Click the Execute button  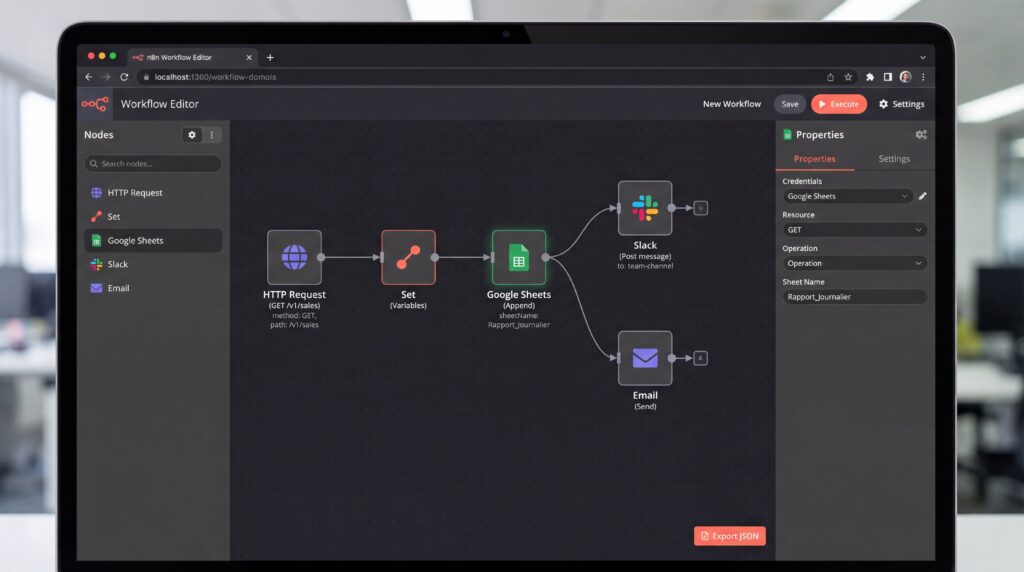tap(839, 104)
